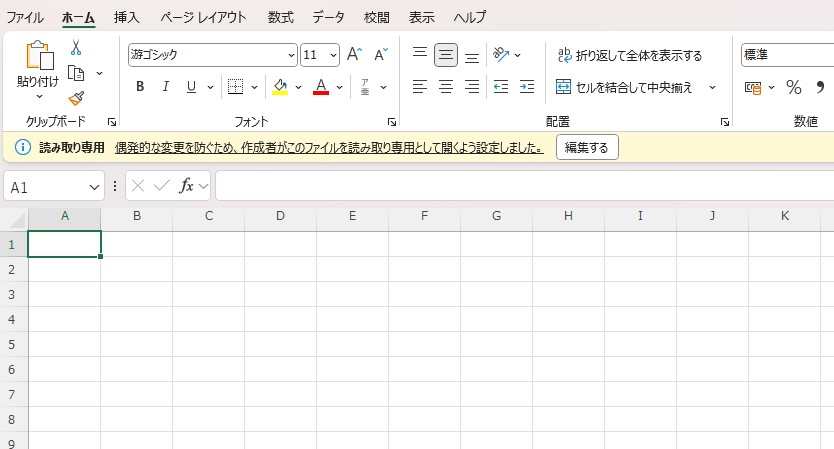Open the ヘルプ (Help) tab

click(470, 18)
